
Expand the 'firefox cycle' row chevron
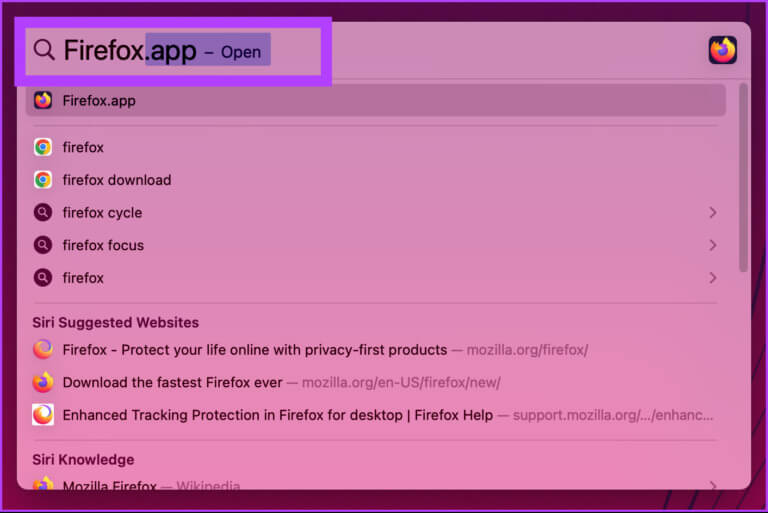[x=713, y=212]
